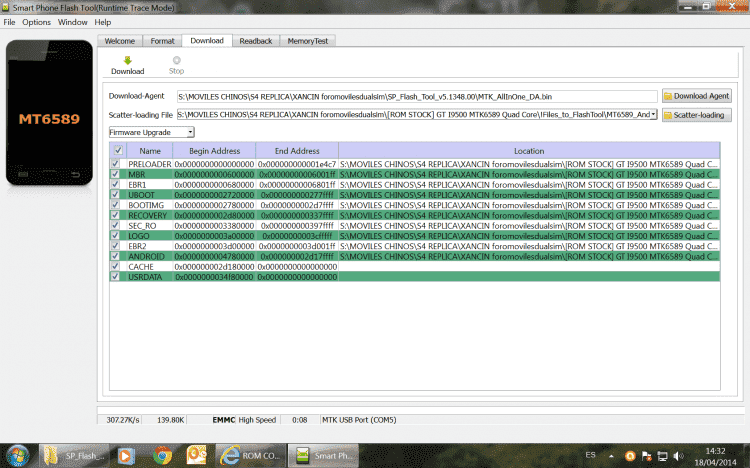Switch to the MemoryTest tab
750x468 pixels.
click(308, 41)
